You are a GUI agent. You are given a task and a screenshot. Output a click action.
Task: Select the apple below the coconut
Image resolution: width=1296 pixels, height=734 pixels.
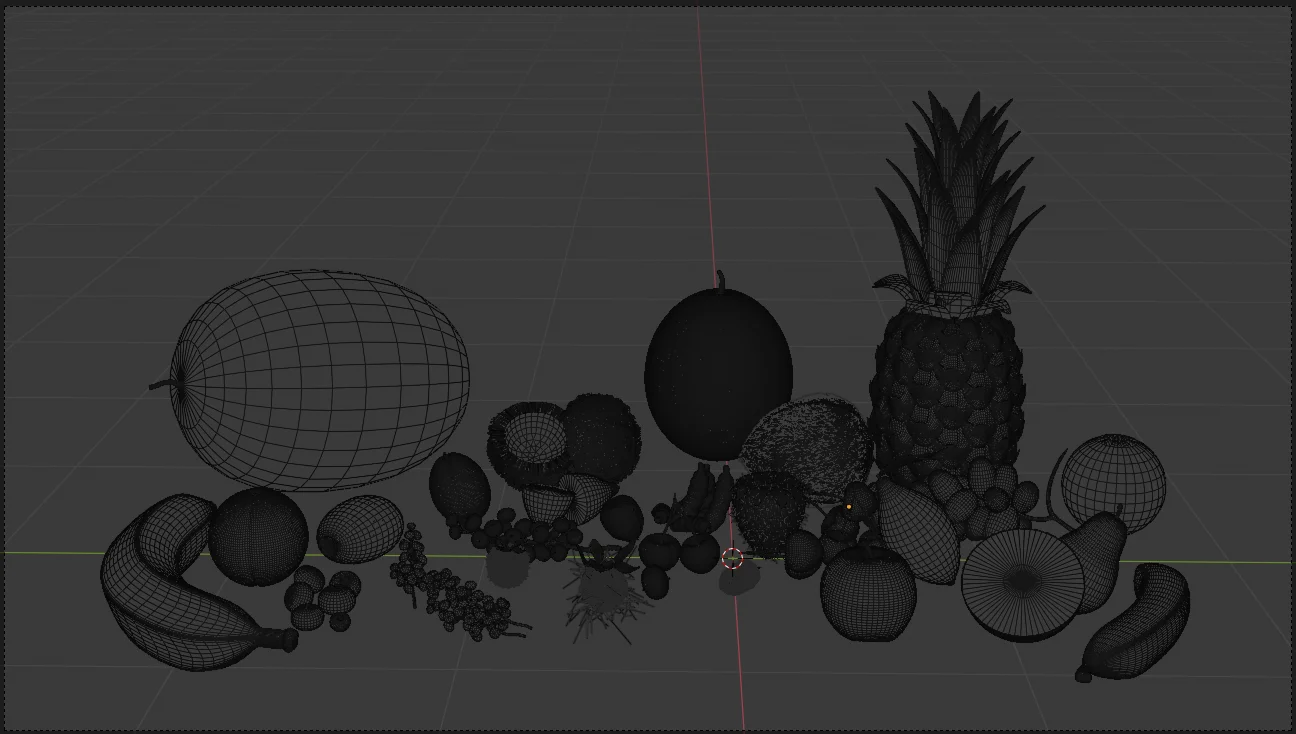pos(870,590)
